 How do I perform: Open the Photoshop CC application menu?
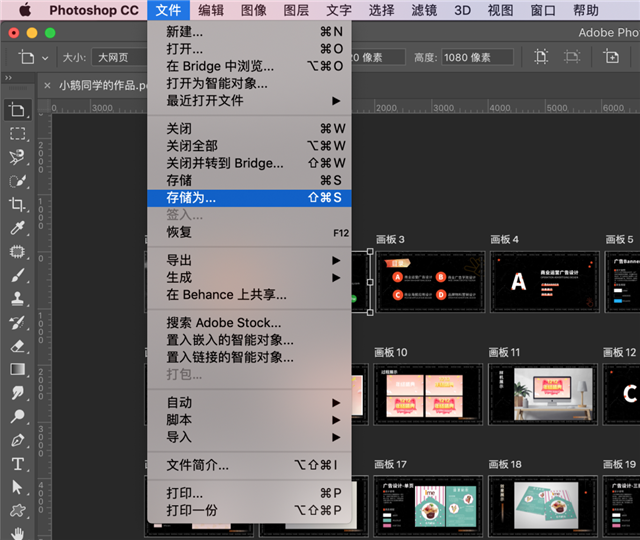pos(94,10)
